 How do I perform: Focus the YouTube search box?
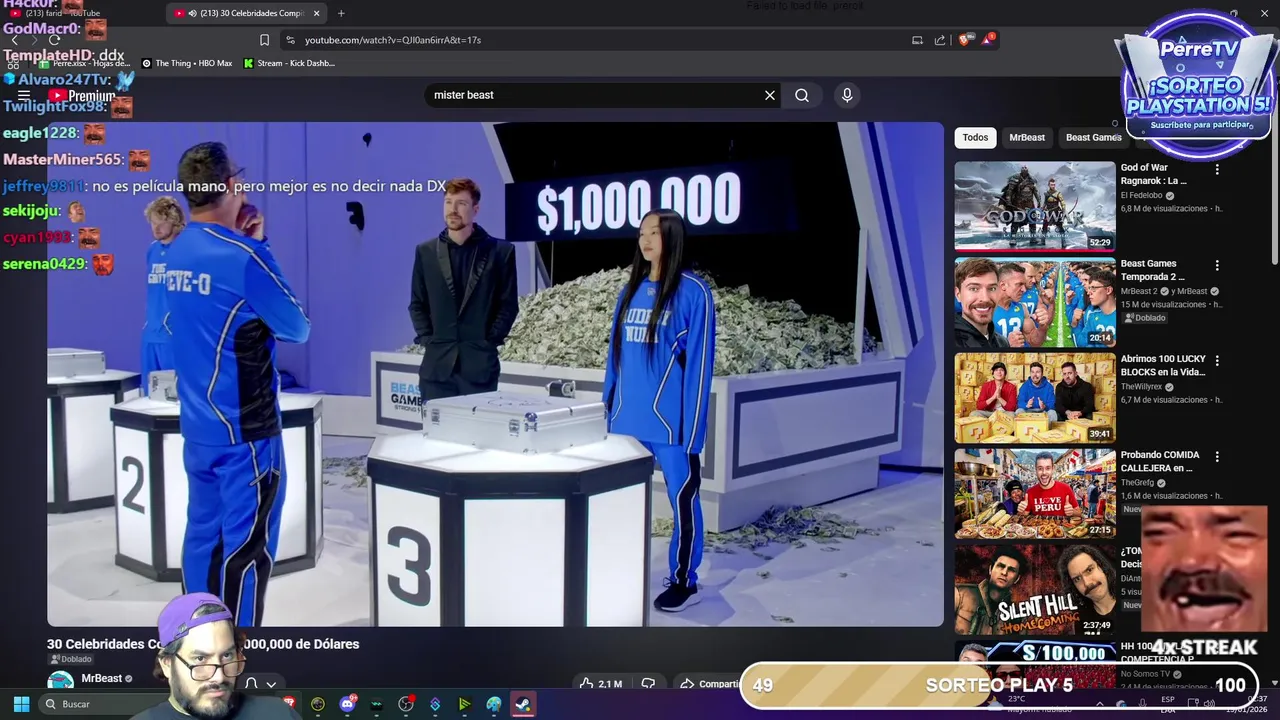595,95
